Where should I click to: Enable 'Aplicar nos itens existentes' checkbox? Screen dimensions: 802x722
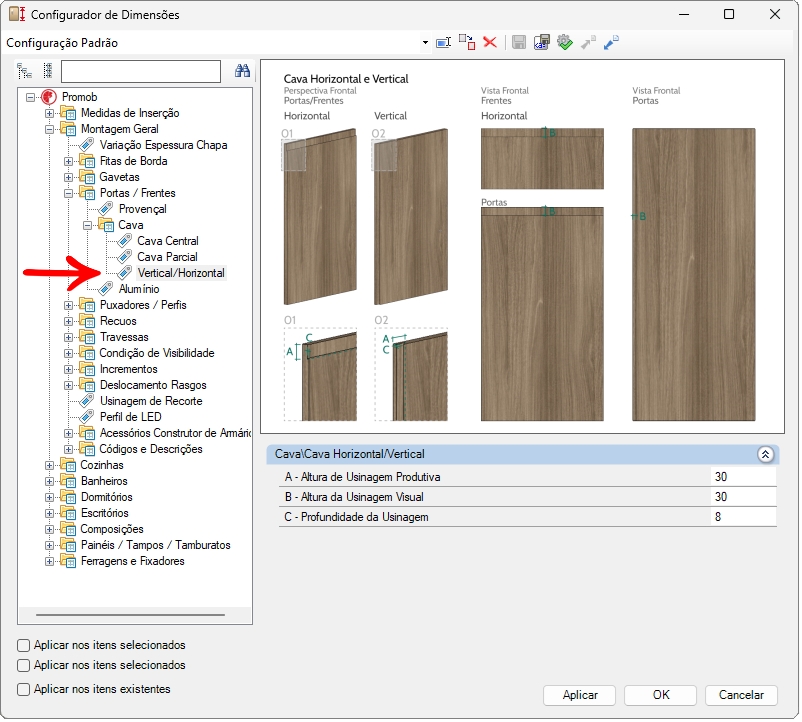[24, 690]
